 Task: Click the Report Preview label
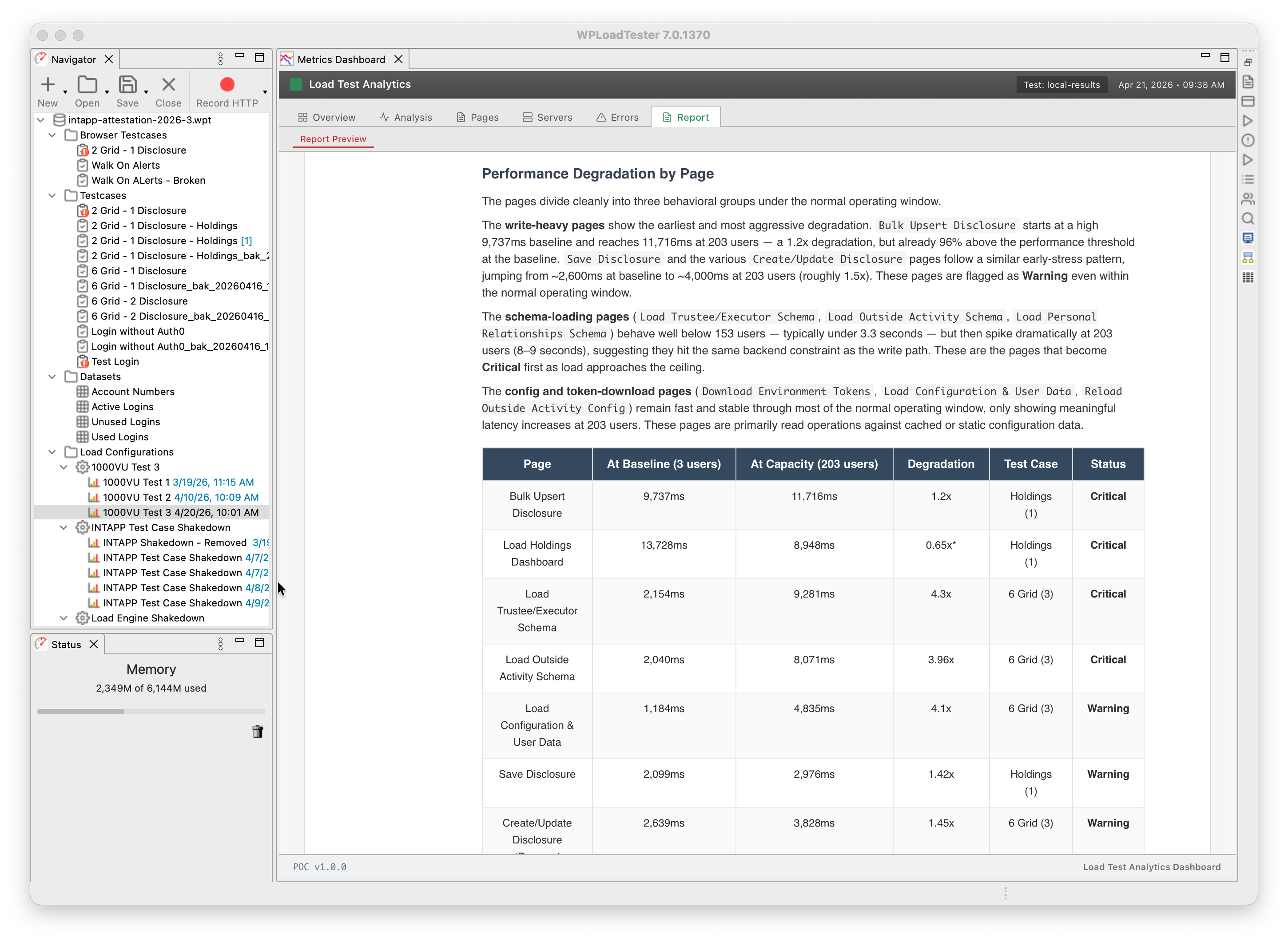pyautogui.click(x=333, y=139)
